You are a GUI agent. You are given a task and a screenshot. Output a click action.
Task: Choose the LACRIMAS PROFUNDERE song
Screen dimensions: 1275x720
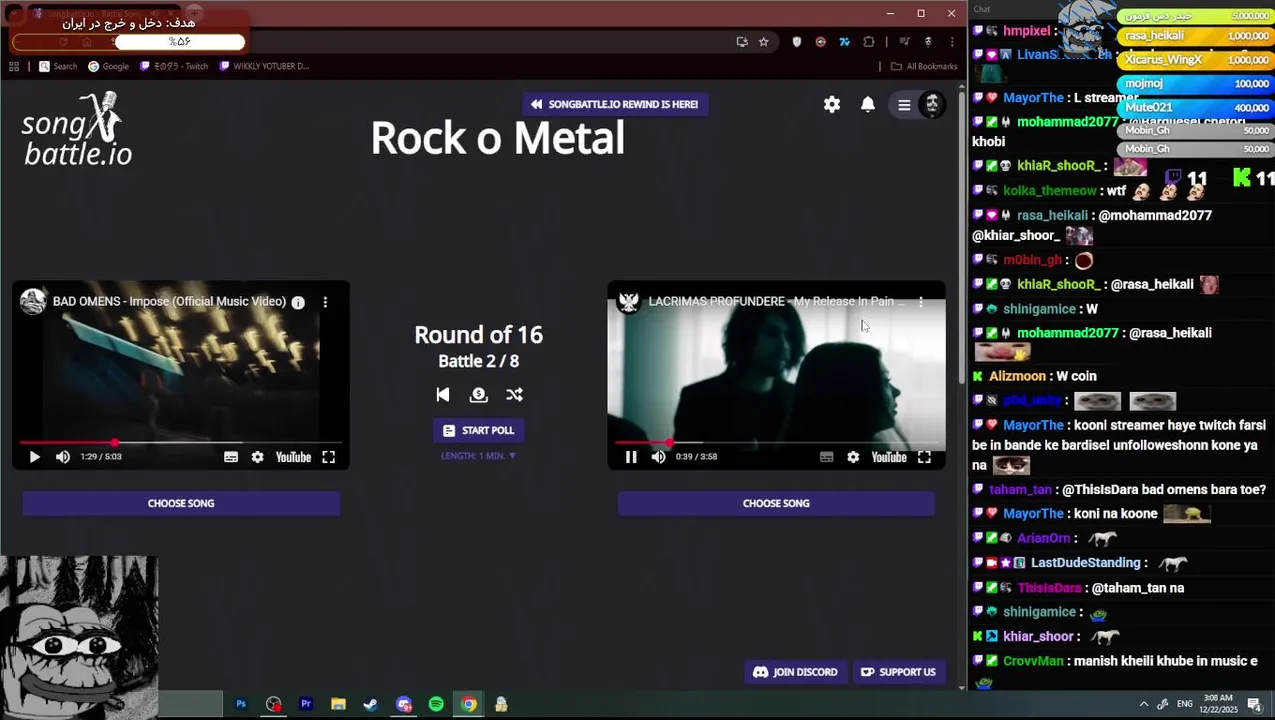pyautogui.click(x=776, y=503)
